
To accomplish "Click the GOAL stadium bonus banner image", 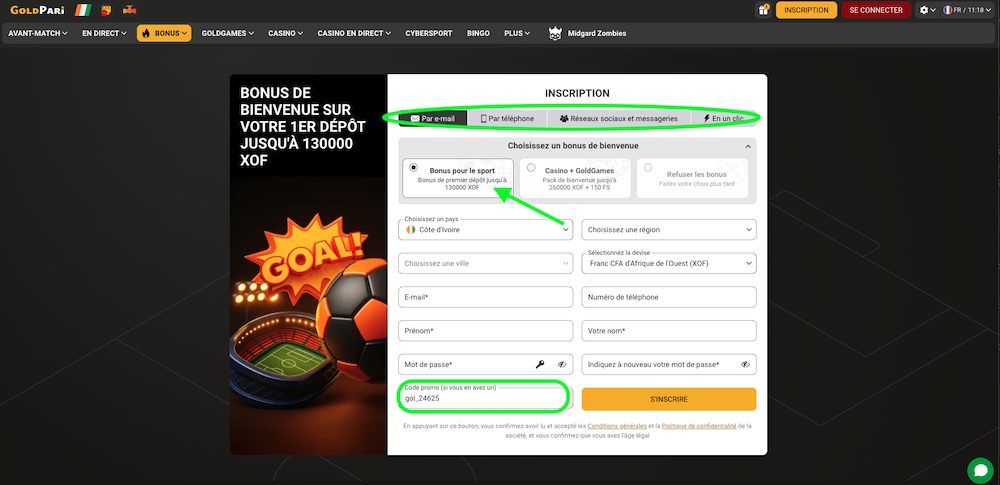I will [x=309, y=316].
